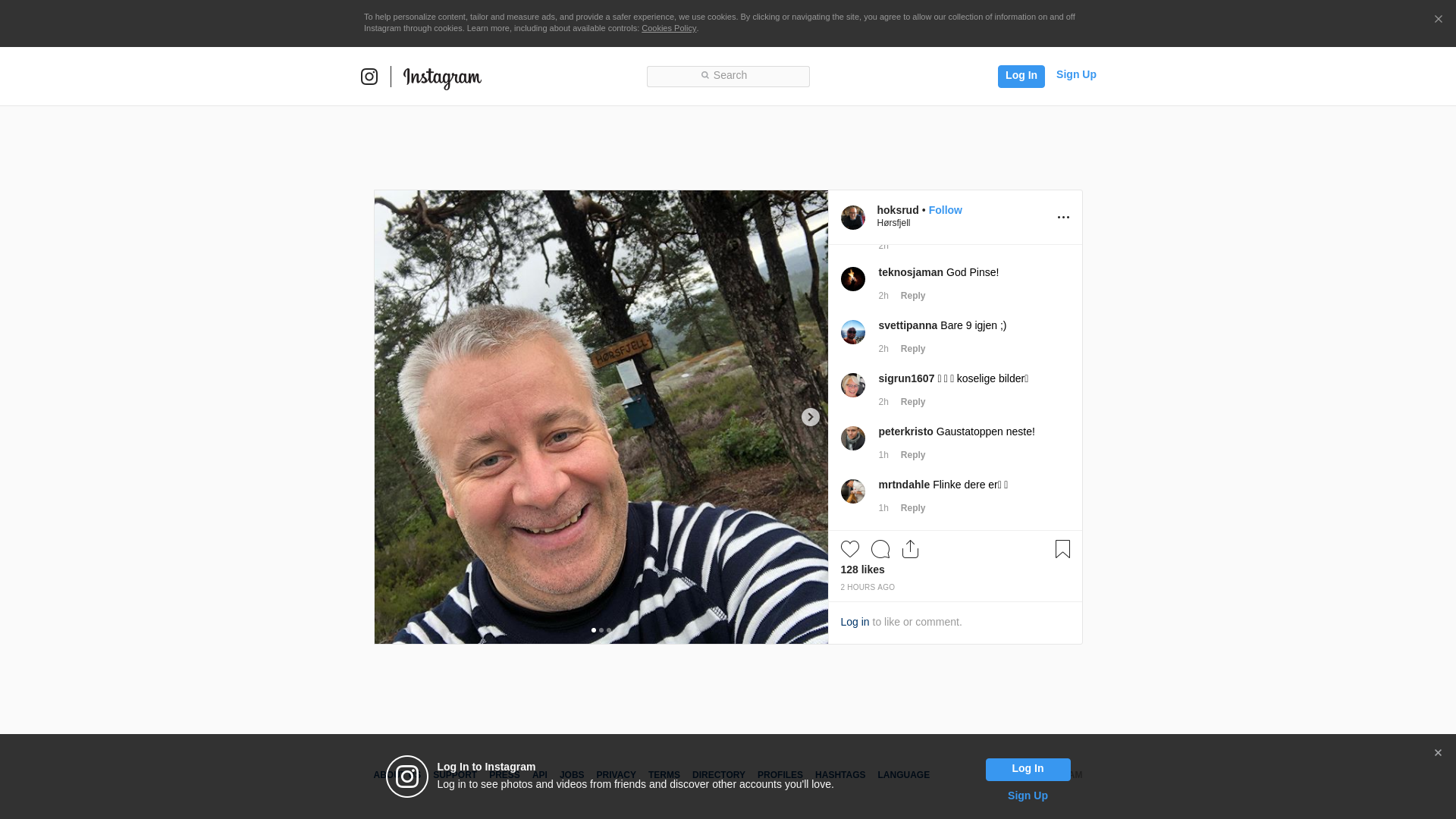Image resolution: width=1456 pixels, height=819 pixels.
Task: Open the three-dot post options menu
Action: [1063, 218]
